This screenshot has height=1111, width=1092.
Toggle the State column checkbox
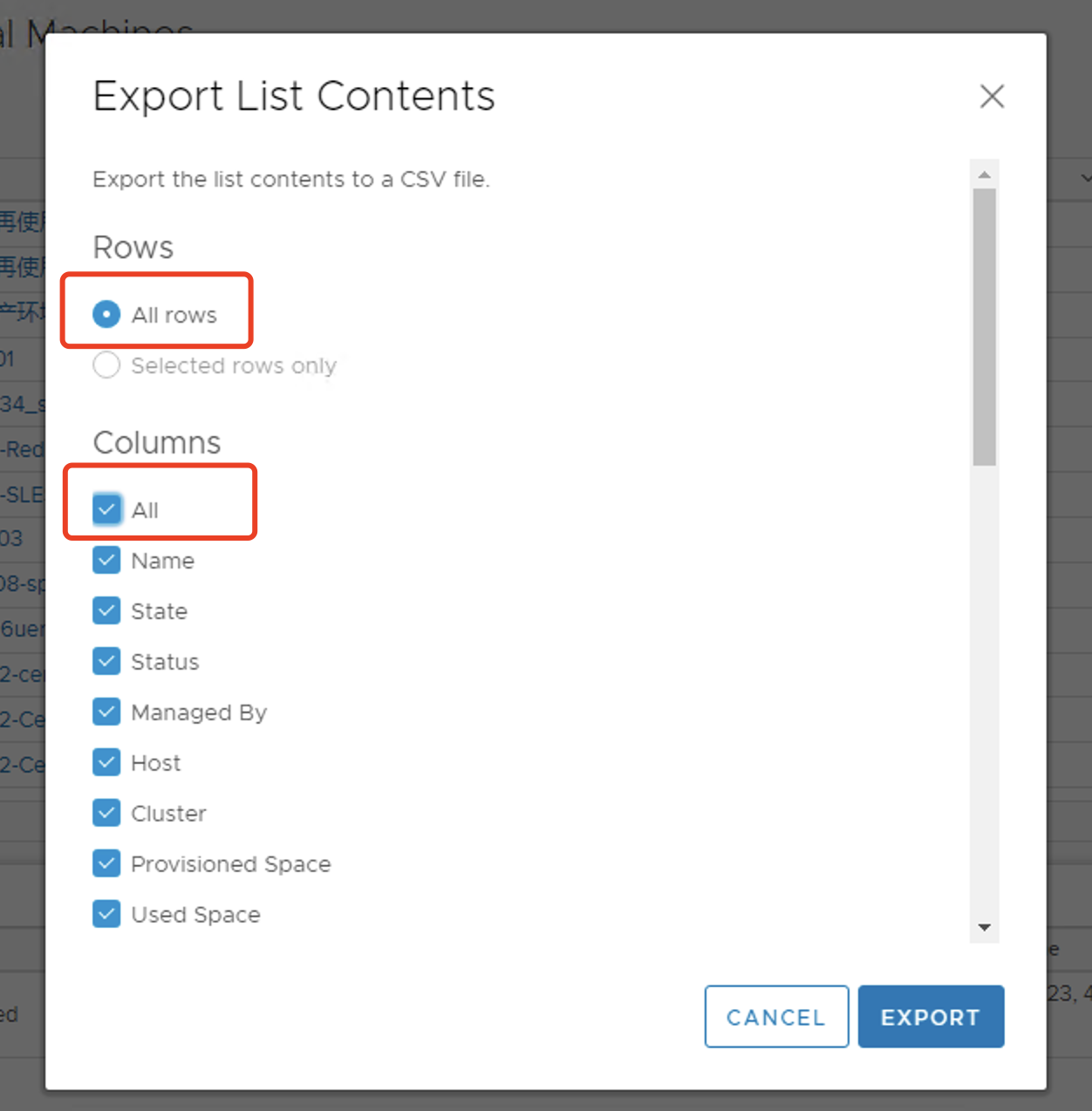(106, 610)
